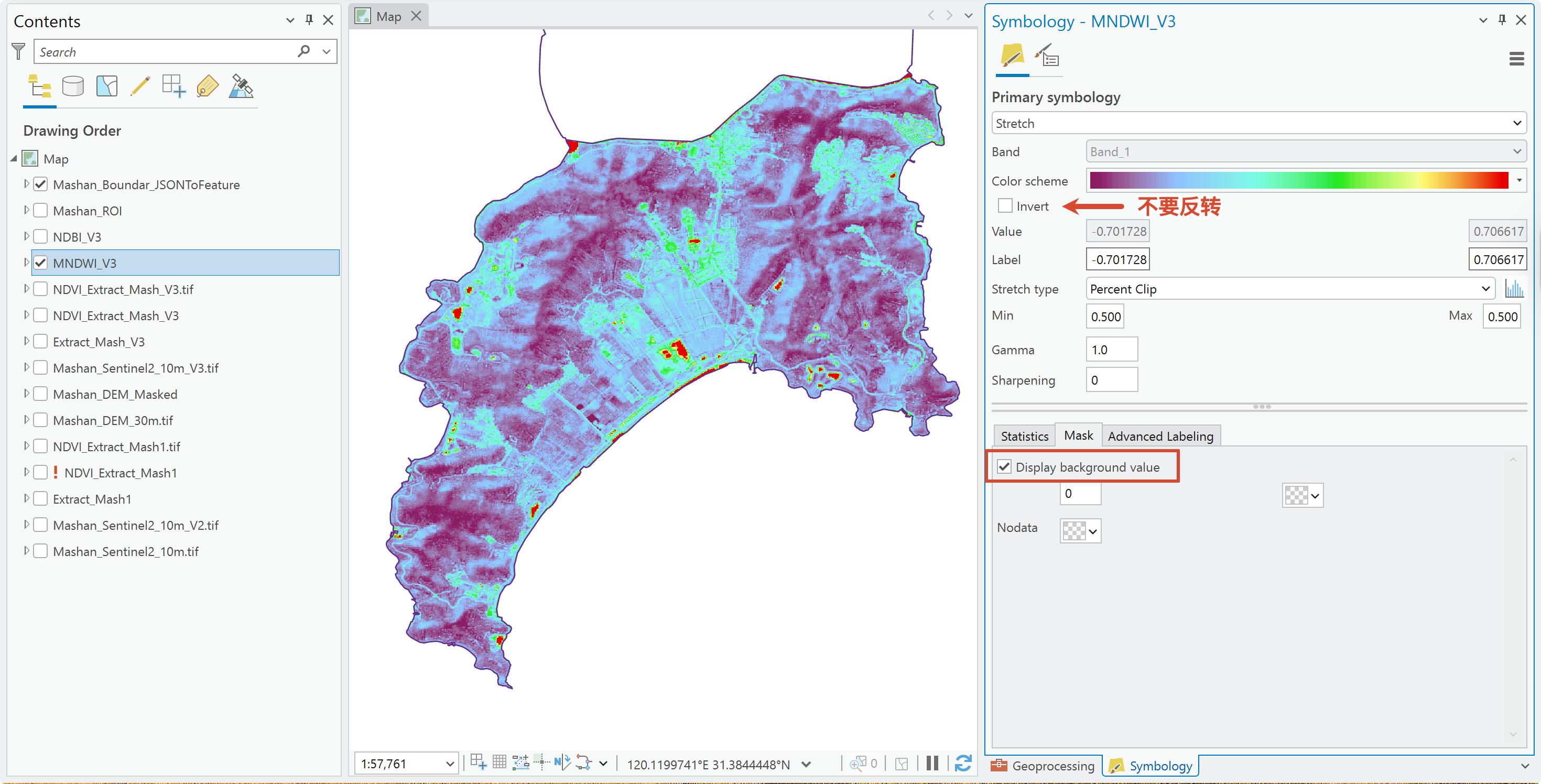Select List By Data Source icon

tap(73, 86)
